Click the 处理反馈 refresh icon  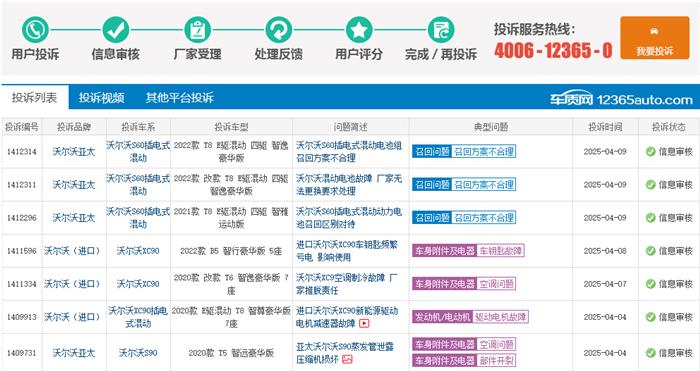coord(279,30)
